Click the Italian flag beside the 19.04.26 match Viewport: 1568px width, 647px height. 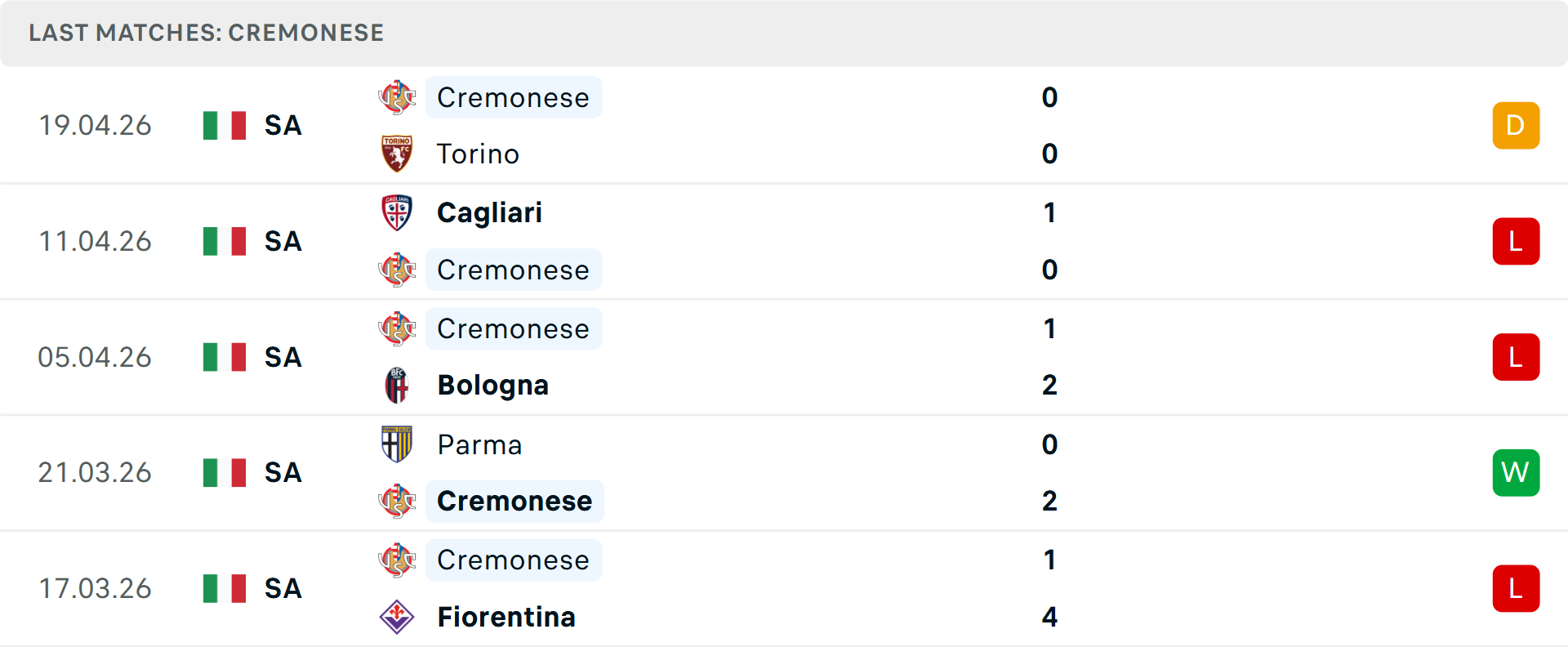[x=224, y=125]
